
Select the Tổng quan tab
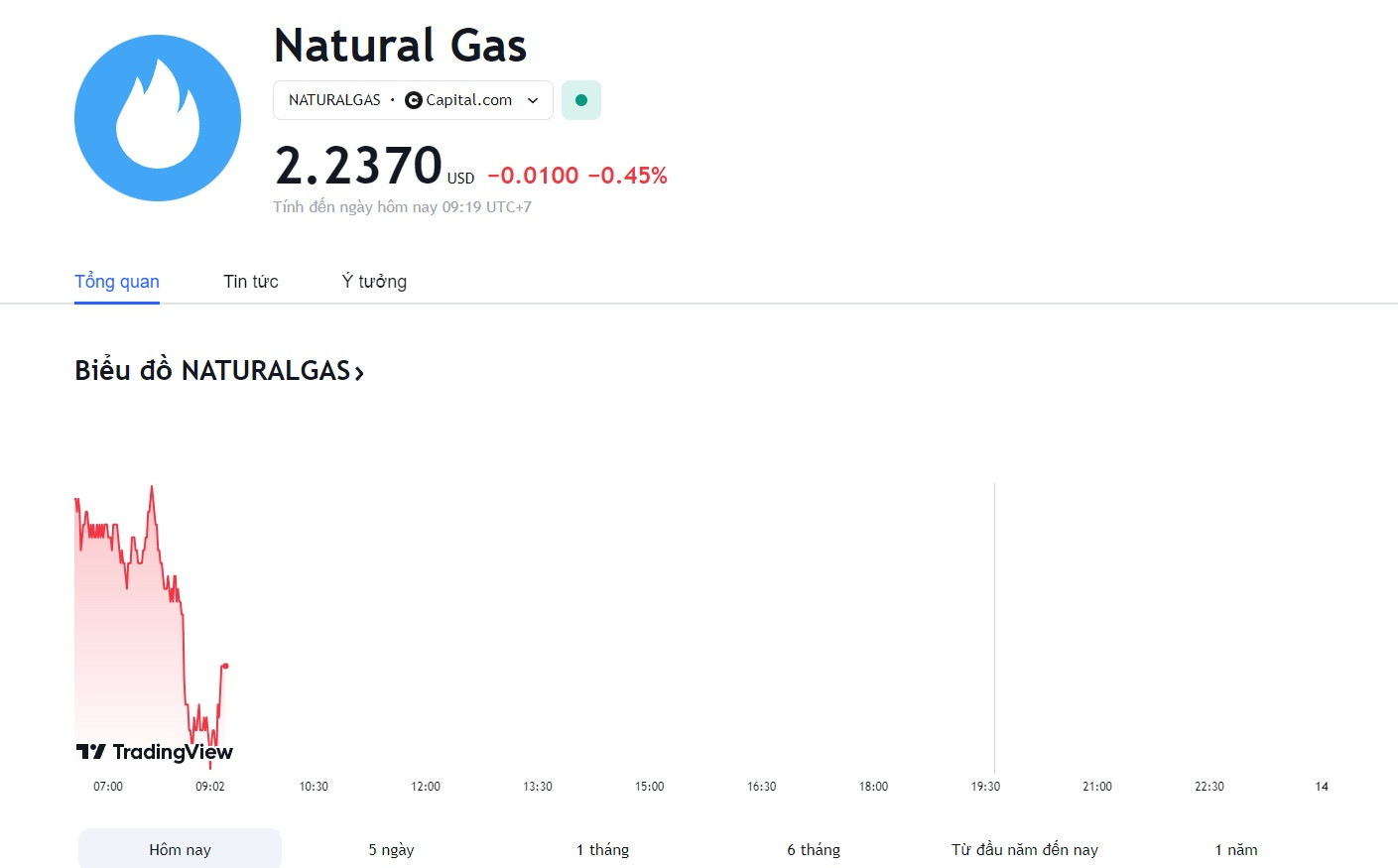(117, 282)
